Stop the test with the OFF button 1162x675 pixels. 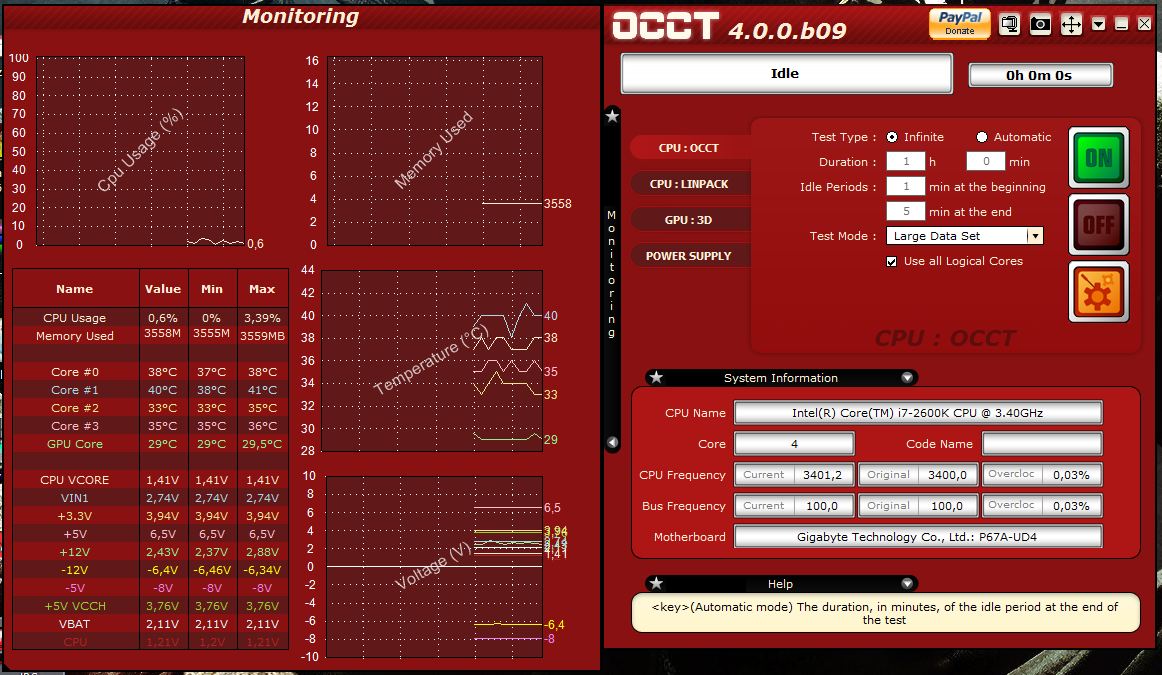(x=1098, y=225)
